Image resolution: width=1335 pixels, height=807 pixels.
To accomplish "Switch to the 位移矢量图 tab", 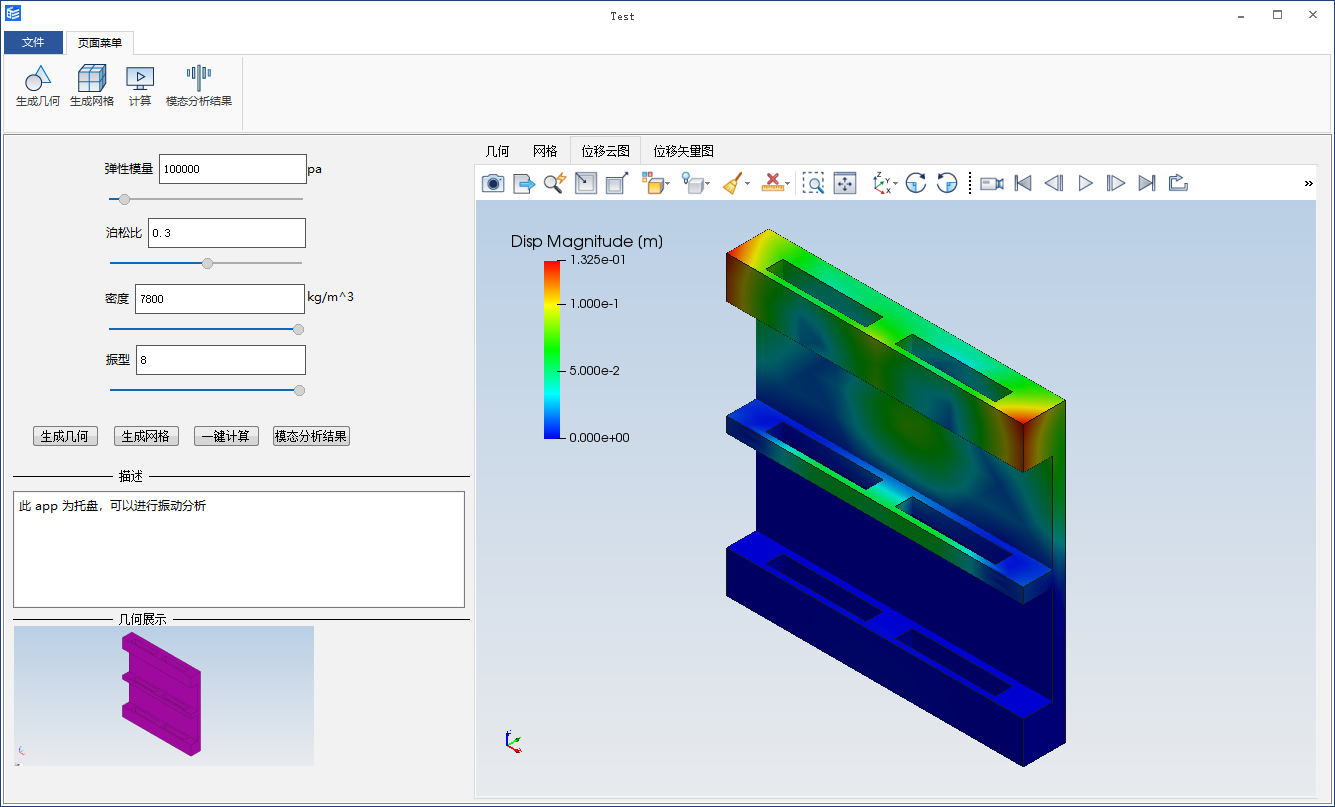I will click(683, 151).
